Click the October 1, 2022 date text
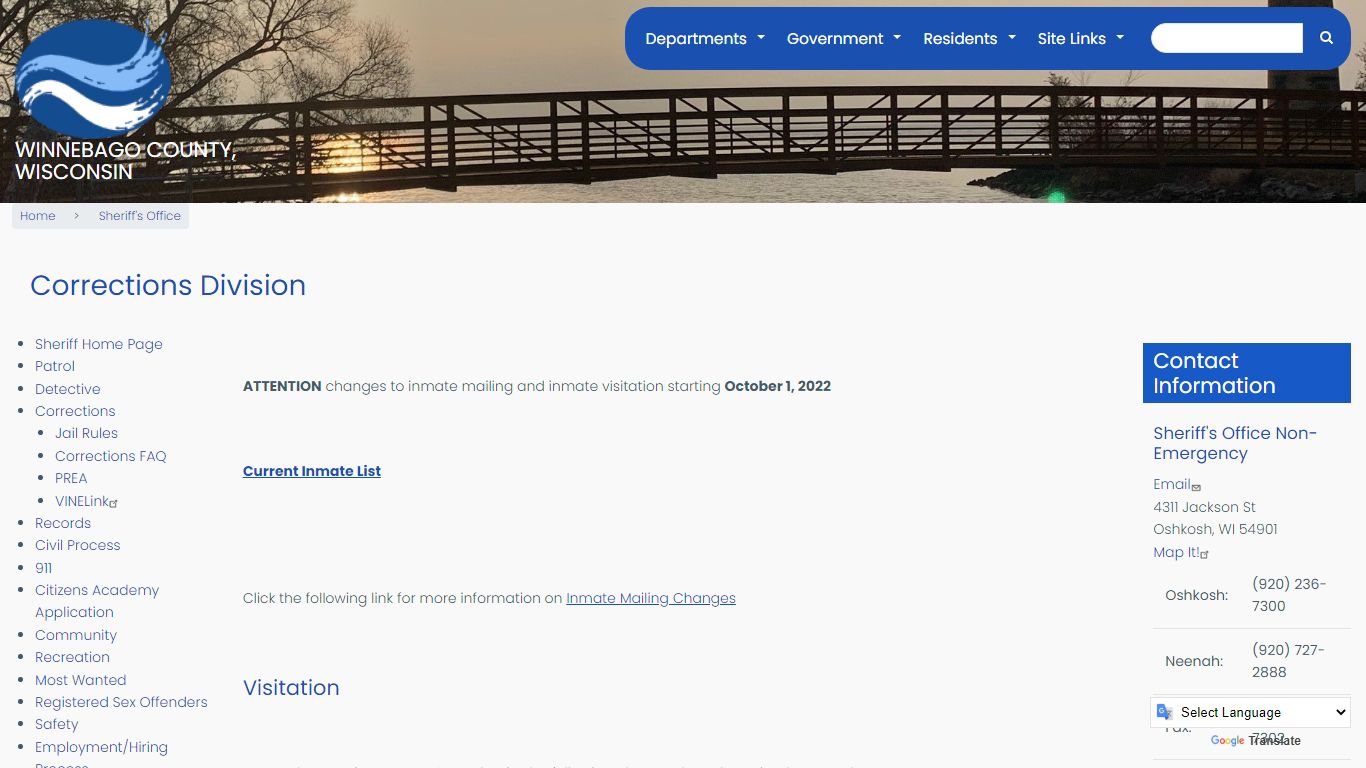The width and height of the screenshot is (1366, 768). pyautogui.click(x=778, y=386)
